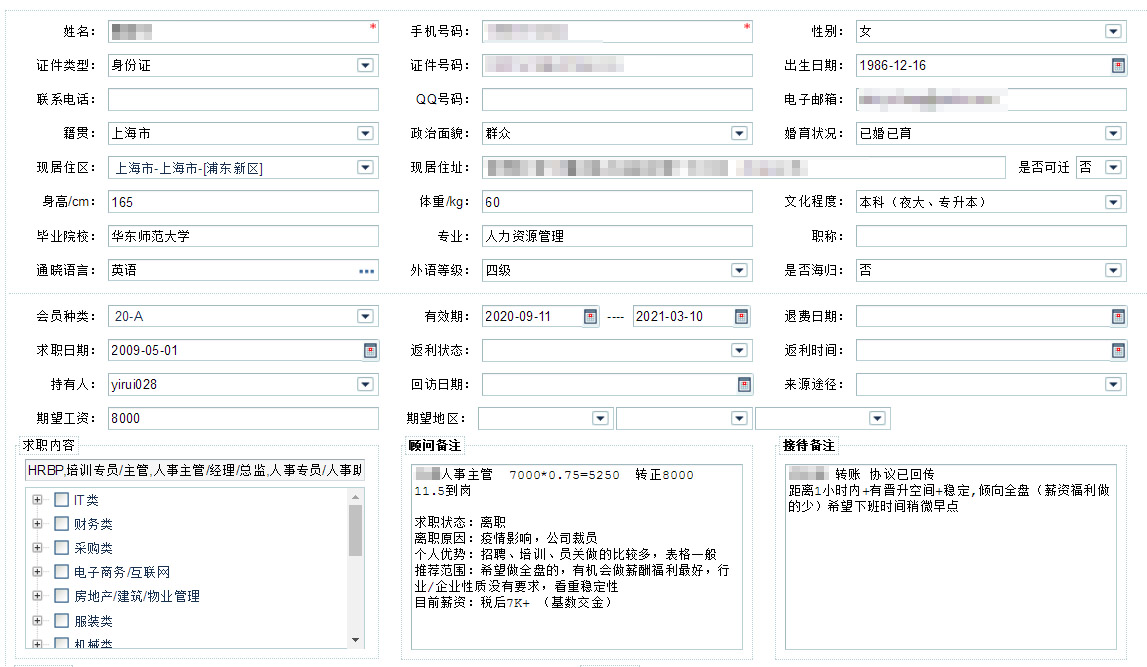The image size is (1147, 667).
Task: Open the second 期望地区 dropdown
Action: click(739, 418)
